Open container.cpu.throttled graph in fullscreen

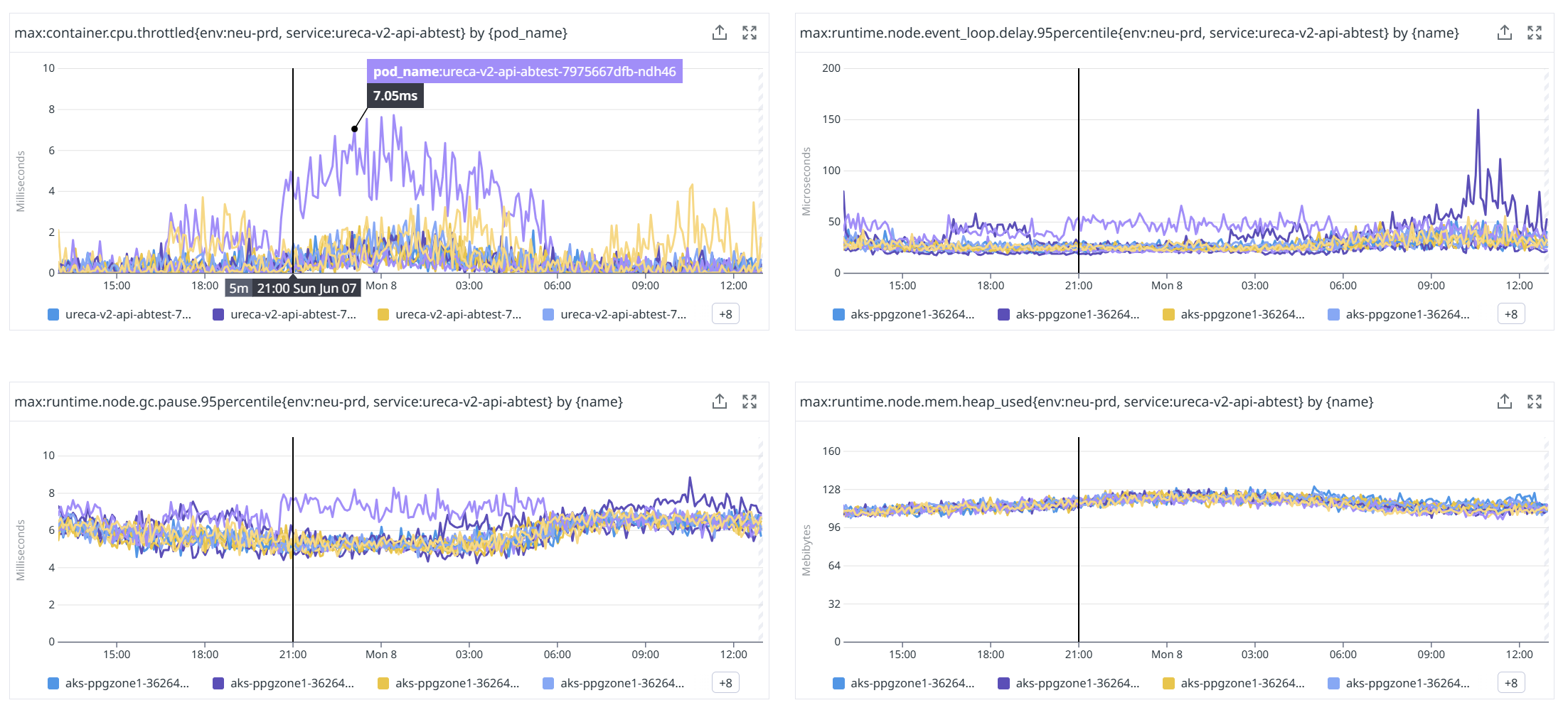point(750,33)
